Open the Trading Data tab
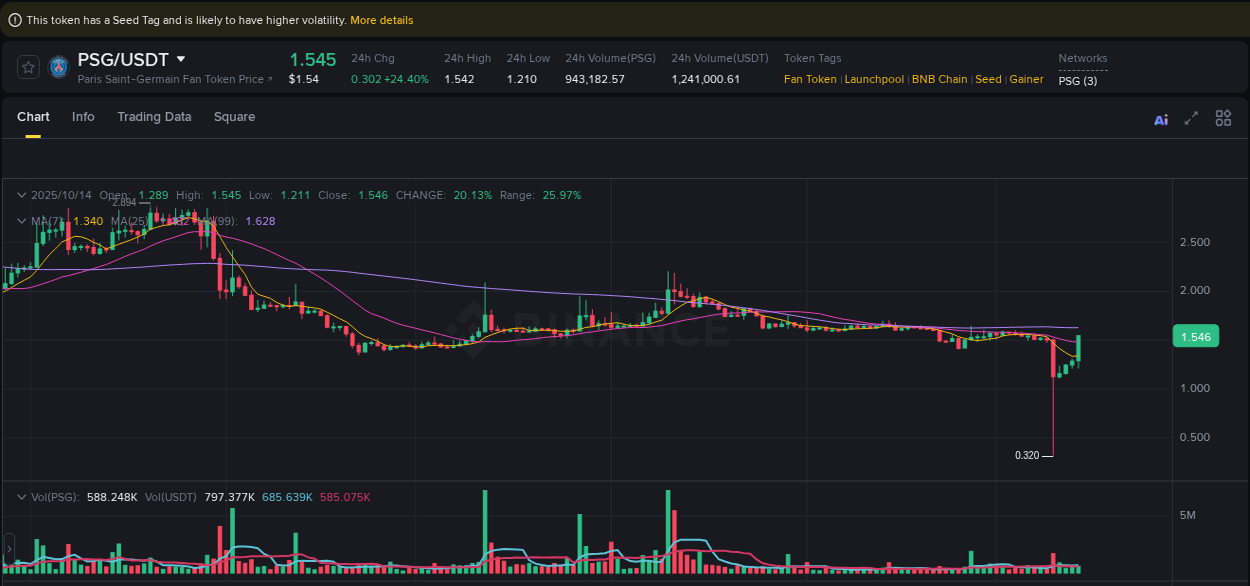This screenshot has width=1250, height=586. tap(154, 117)
